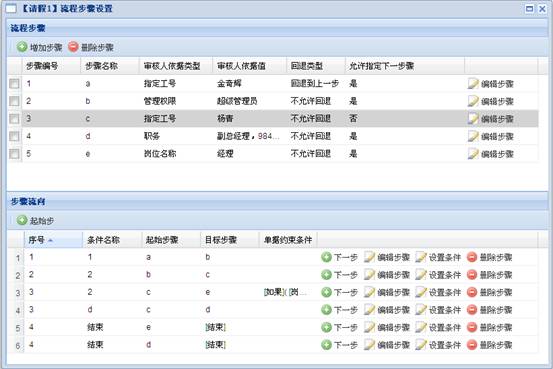The height and width of the screenshot is (369, 553).
Task: Click the 允许指定下一步骤 column header
Action: [x=405, y=66]
